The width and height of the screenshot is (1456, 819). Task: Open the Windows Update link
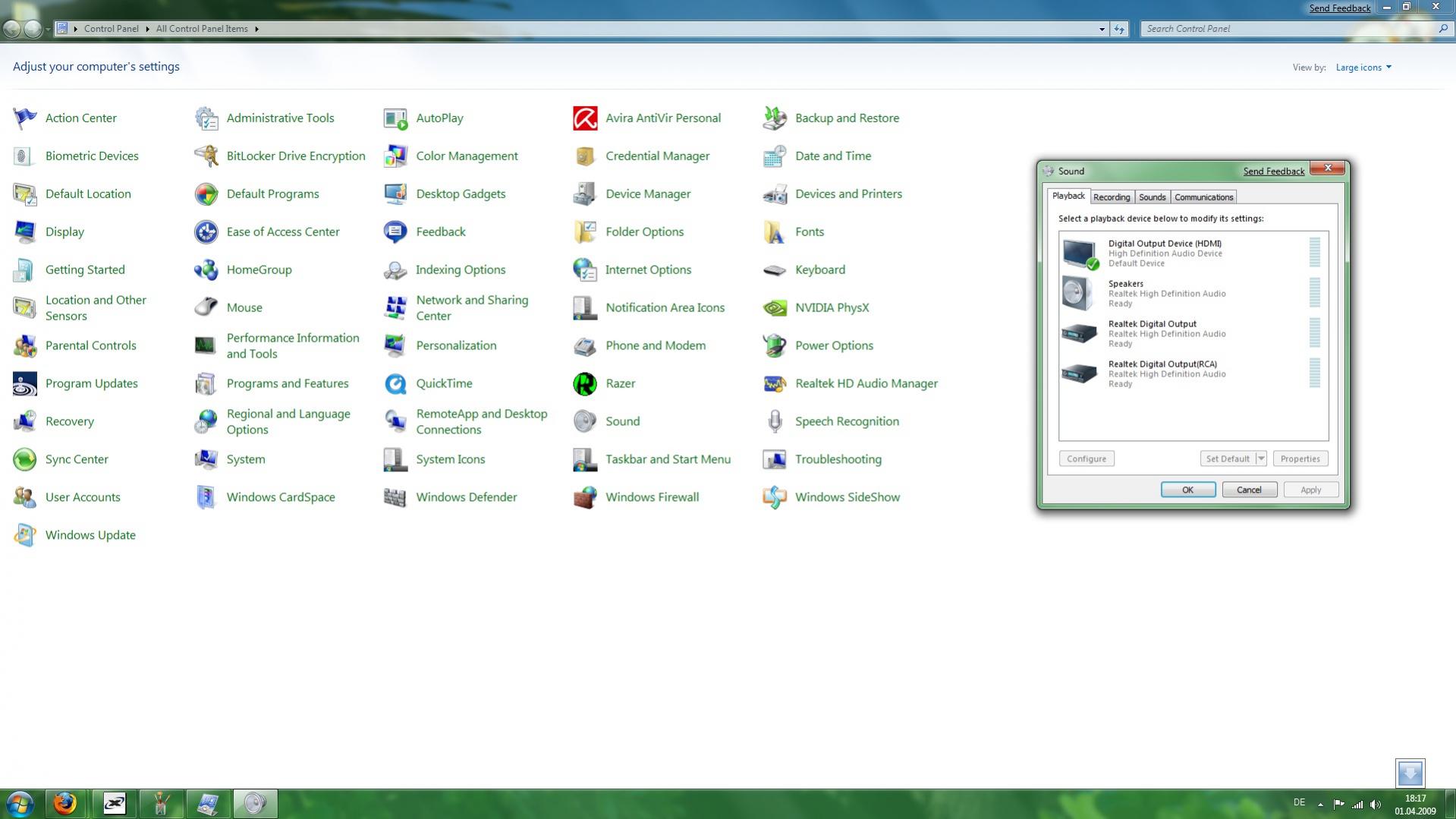pos(90,535)
